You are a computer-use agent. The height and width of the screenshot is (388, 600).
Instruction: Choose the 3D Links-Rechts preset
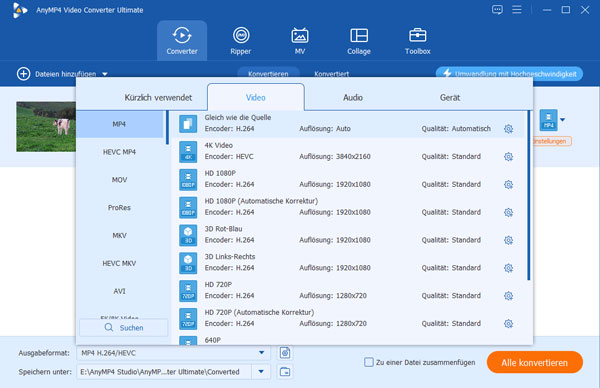coord(346,263)
